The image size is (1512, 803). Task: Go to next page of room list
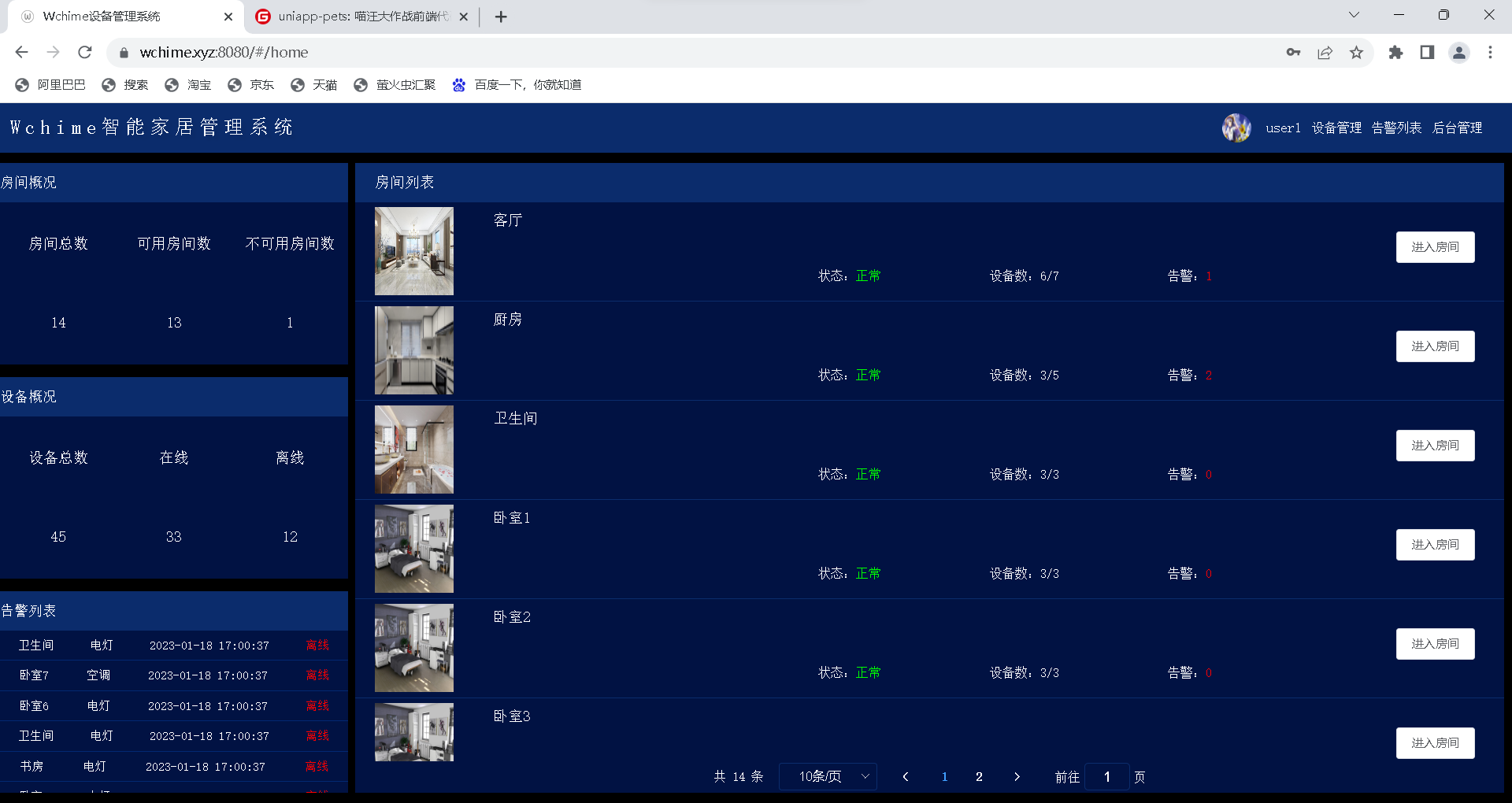point(1017,777)
